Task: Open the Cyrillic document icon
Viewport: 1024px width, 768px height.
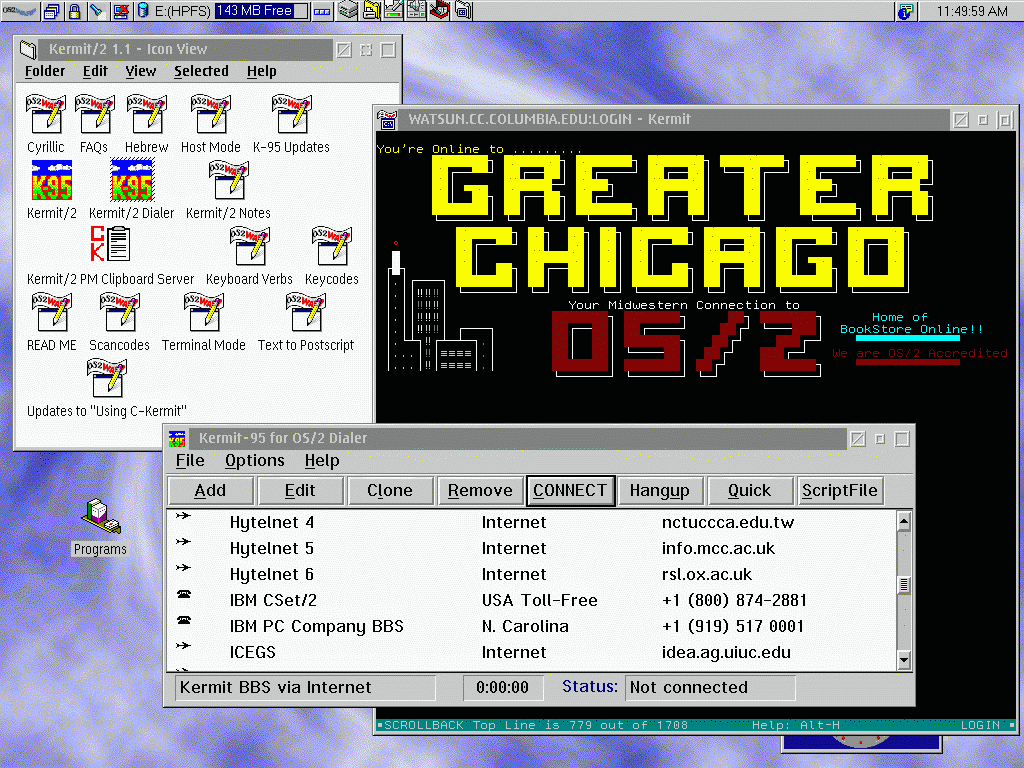Action: click(x=46, y=116)
